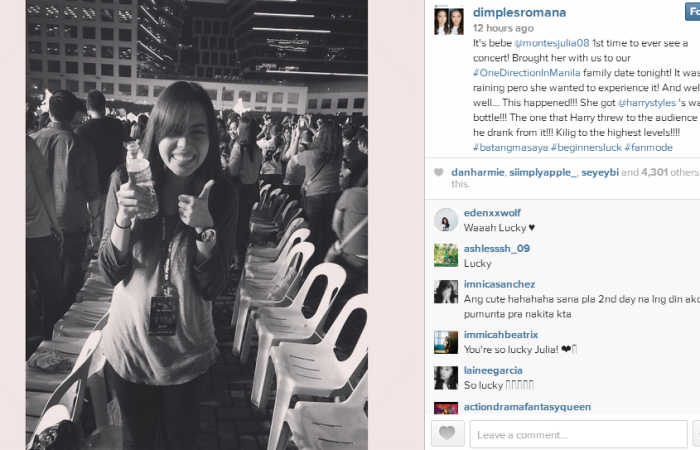Open laineegarcia commenter avatar

(446, 378)
